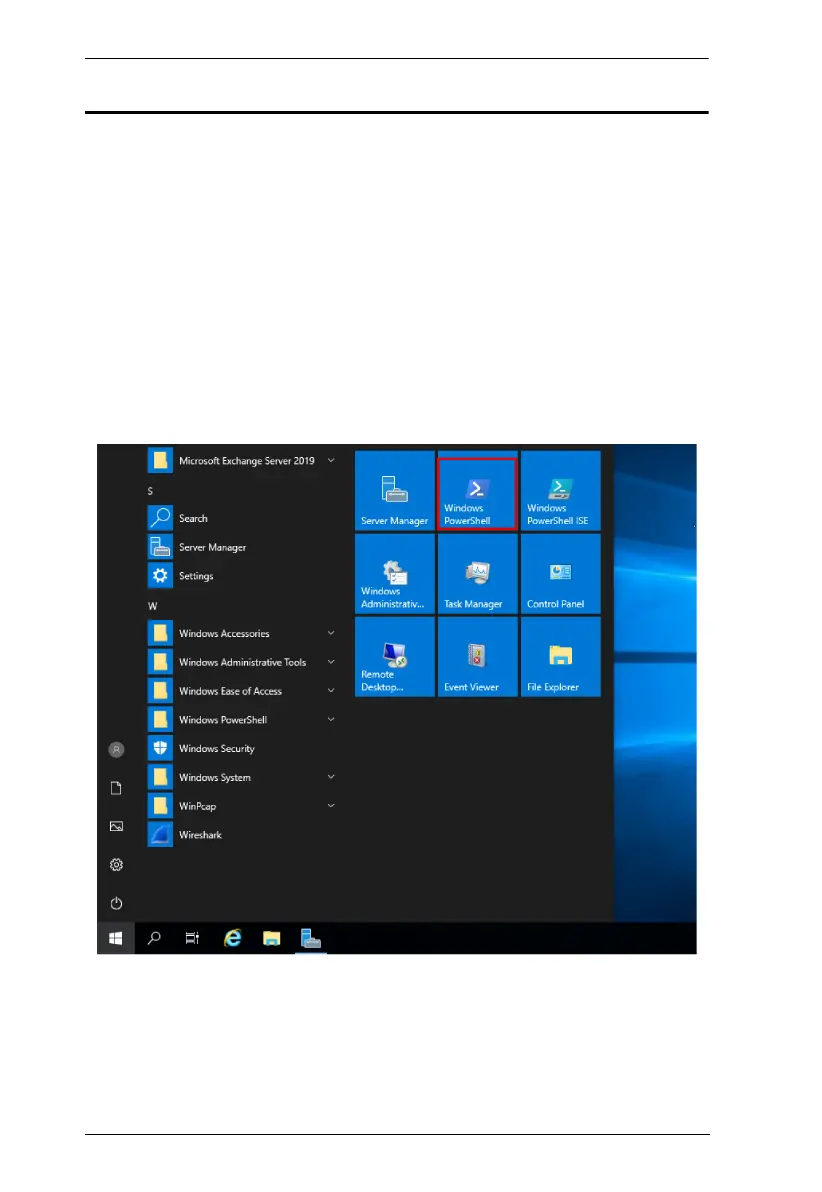
Task: Click the Windows Start button
Action: coord(116,938)
